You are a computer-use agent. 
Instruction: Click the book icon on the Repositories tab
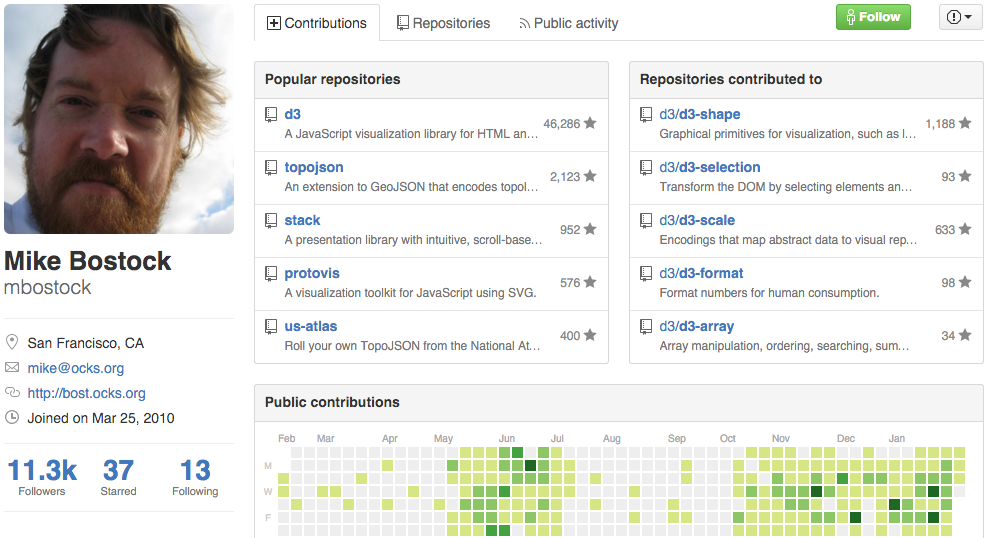point(403,23)
